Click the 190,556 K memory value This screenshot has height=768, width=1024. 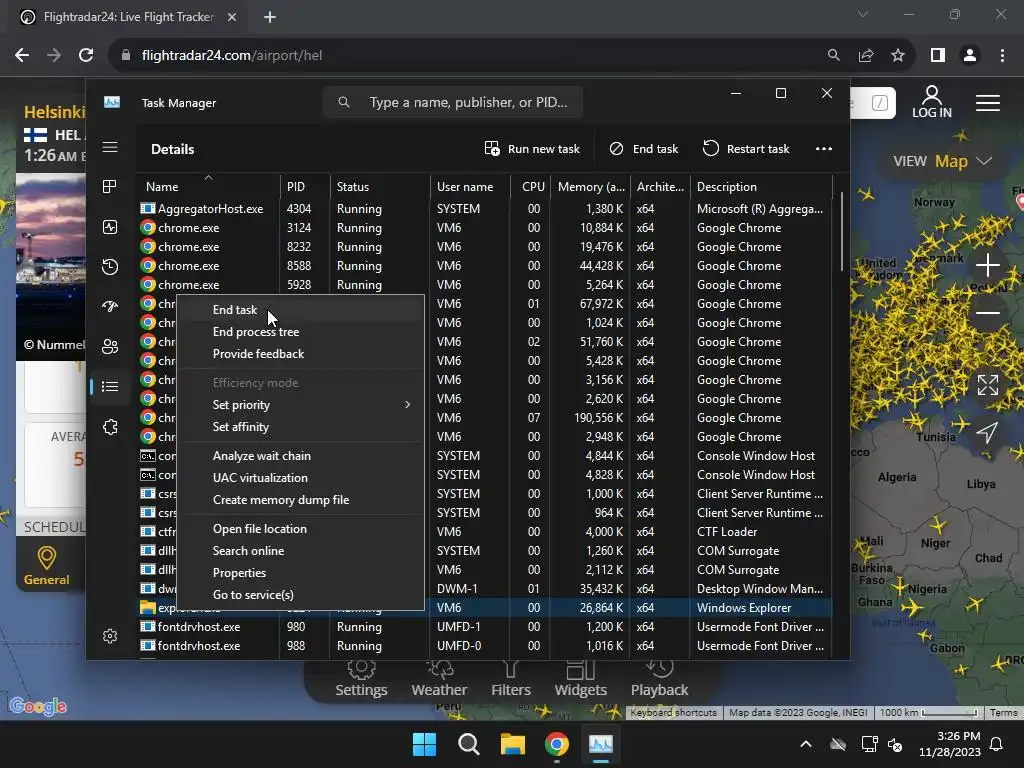pyautogui.click(x=598, y=418)
